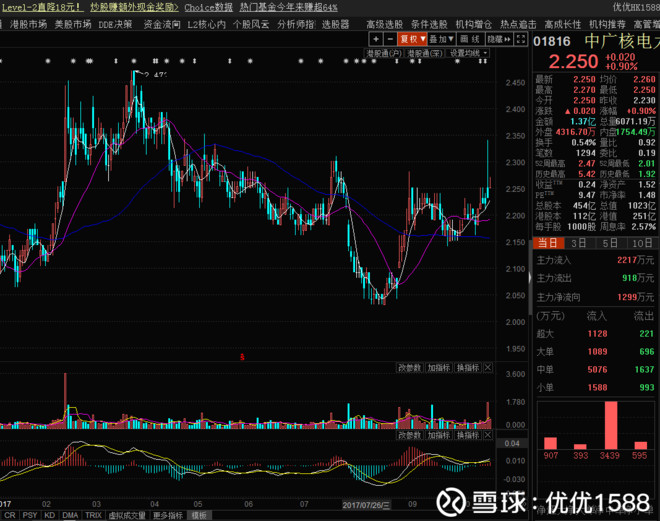The height and width of the screenshot is (521, 660).
Task: Open 更多指标 tab
Action: click(168, 516)
